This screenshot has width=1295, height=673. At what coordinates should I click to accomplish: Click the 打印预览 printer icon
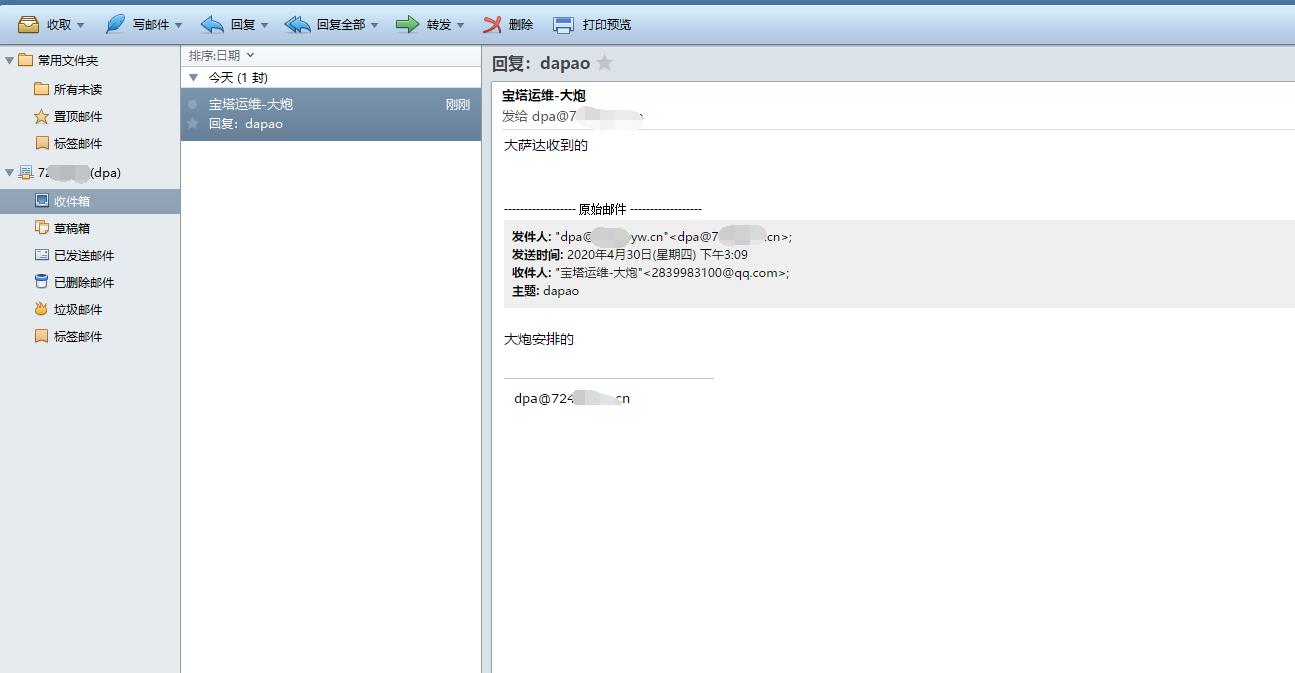(x=564, y=24)
